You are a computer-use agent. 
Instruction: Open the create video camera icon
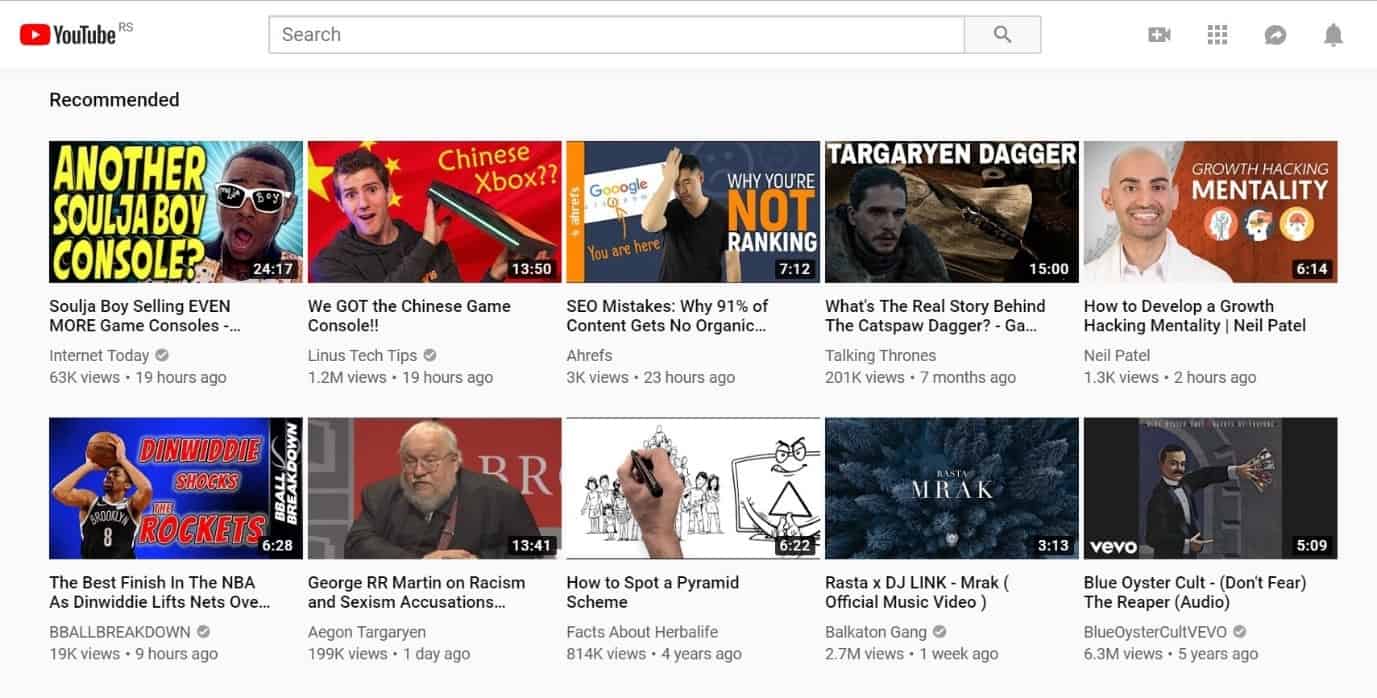point(1159,35)
